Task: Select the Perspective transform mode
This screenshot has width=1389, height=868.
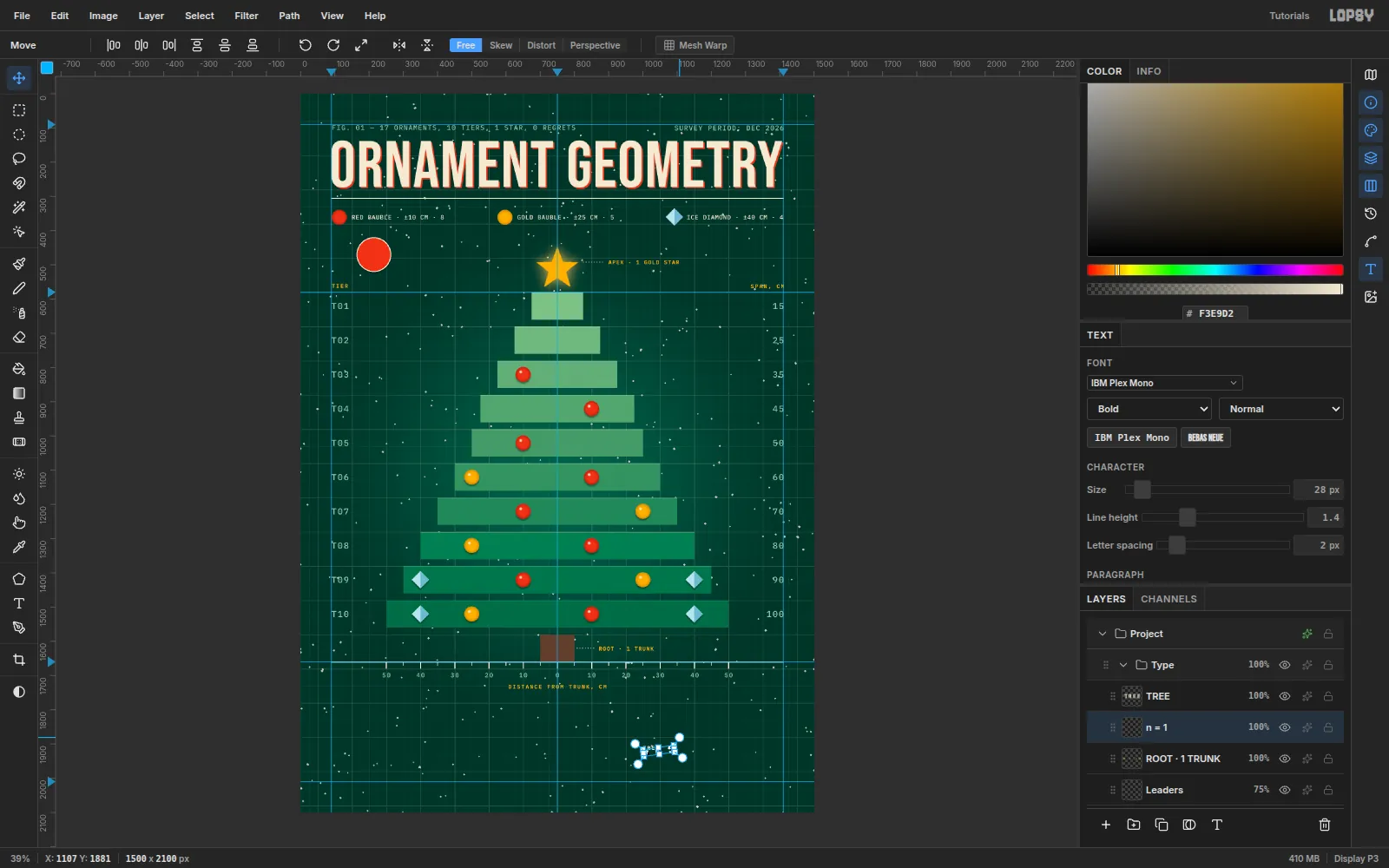Action: (x=595, y=45)
